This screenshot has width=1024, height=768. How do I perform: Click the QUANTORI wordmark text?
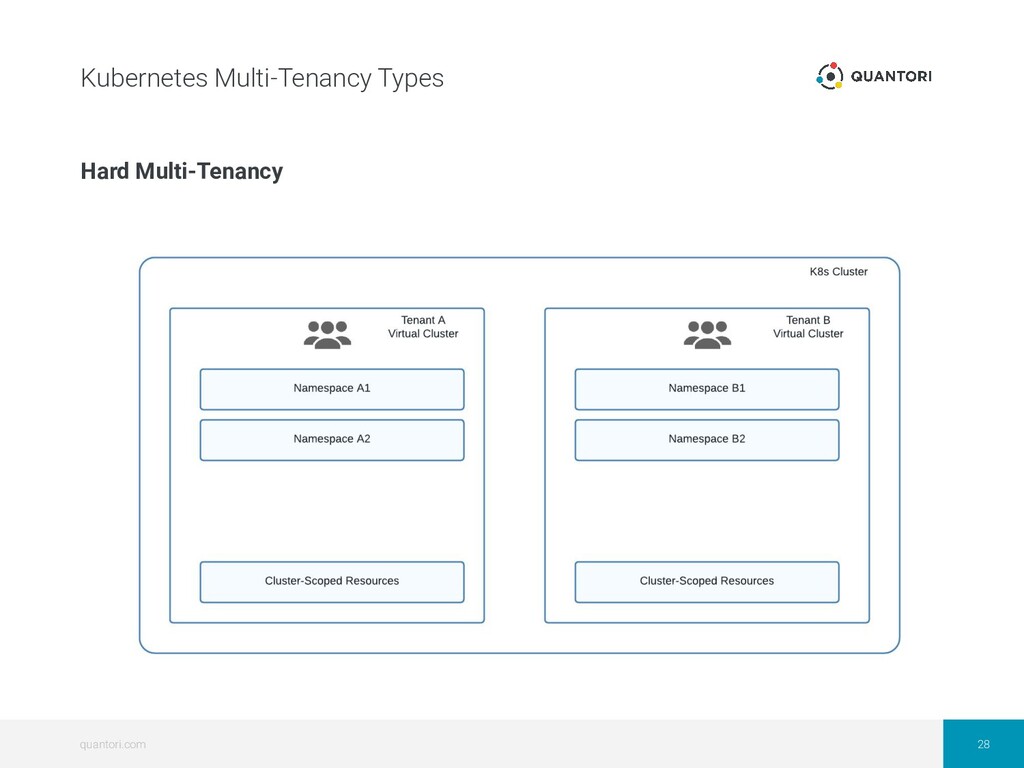pos(891,76)
